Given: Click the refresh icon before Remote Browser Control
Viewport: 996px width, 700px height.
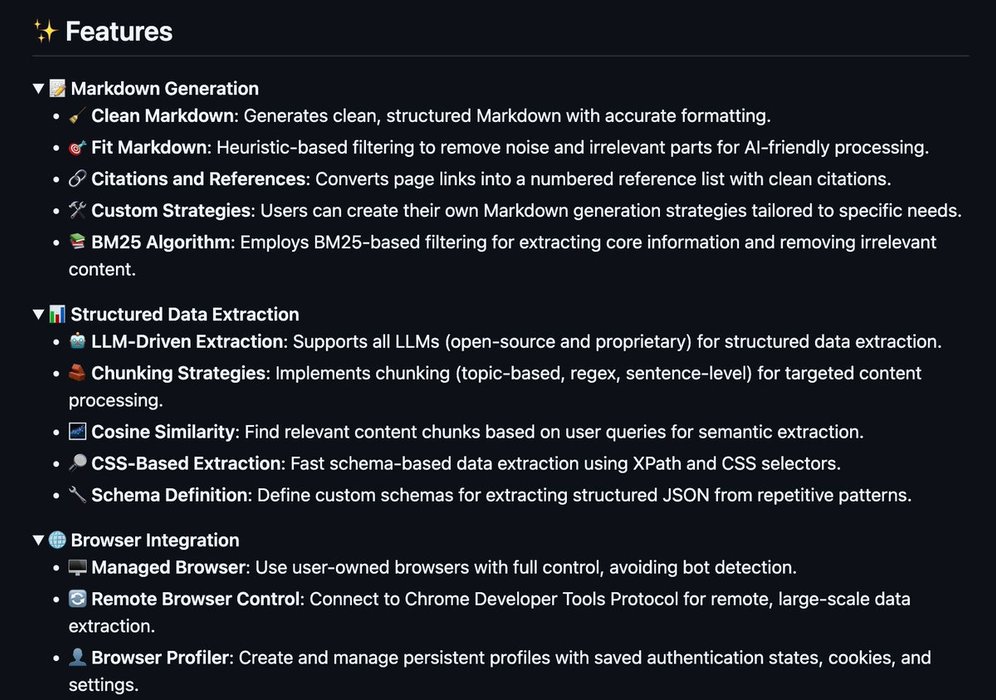Looking at the screenshot, I should click(77, 598).
